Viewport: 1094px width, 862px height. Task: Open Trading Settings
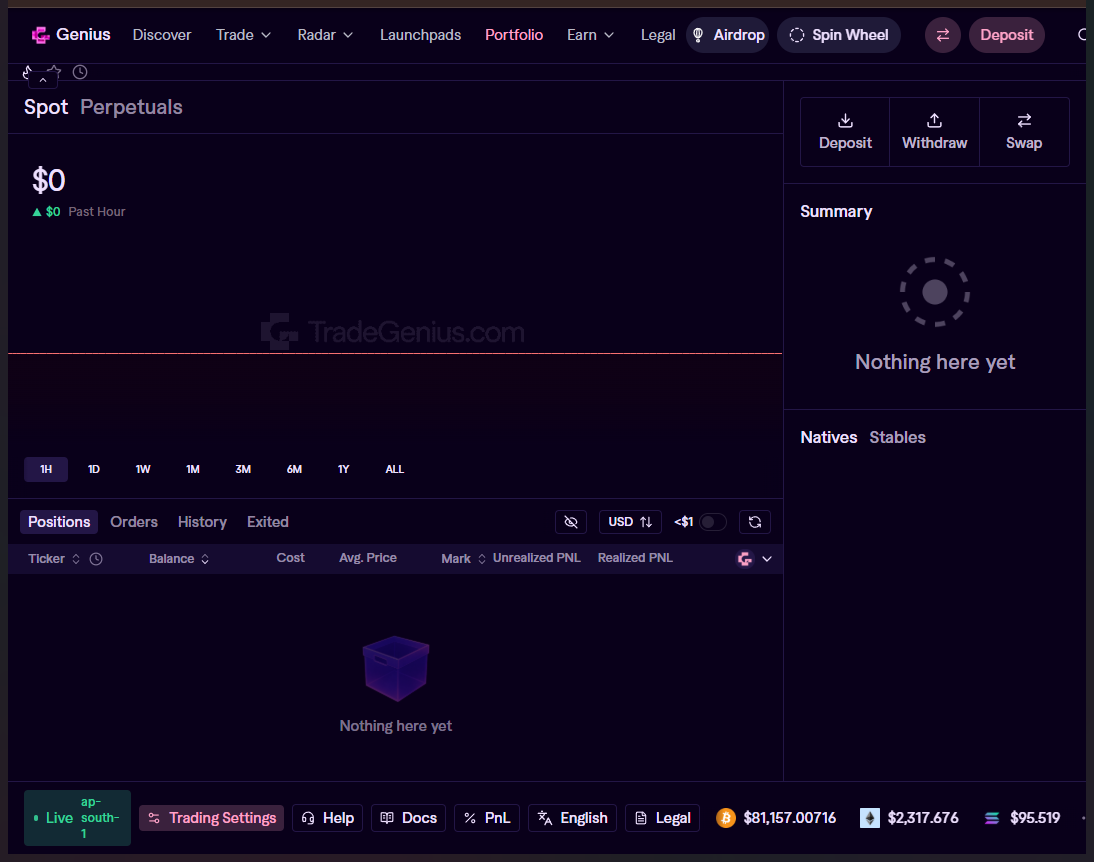pyautogui.click(x=211, y=818)
